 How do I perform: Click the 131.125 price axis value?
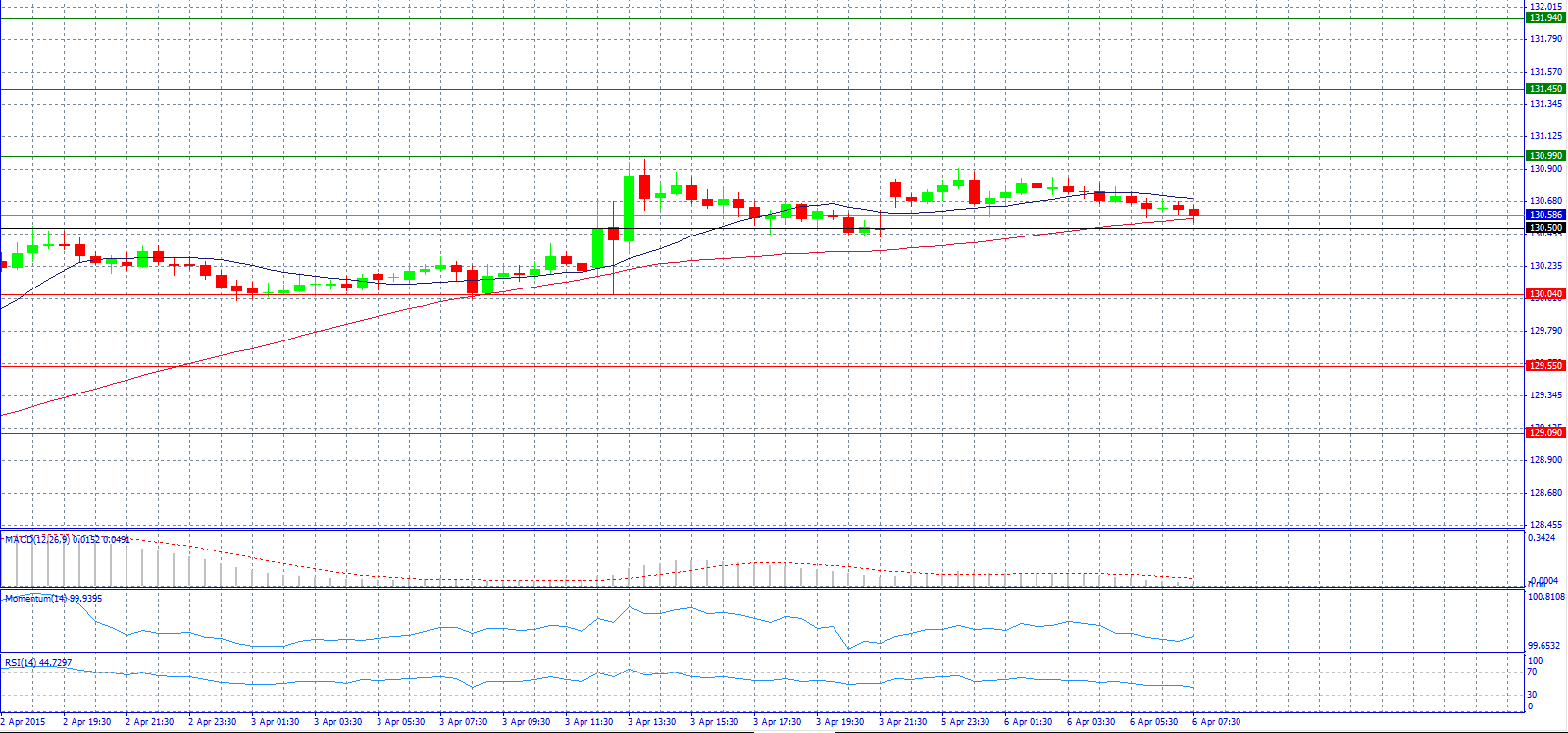[x=1546, y=136]
